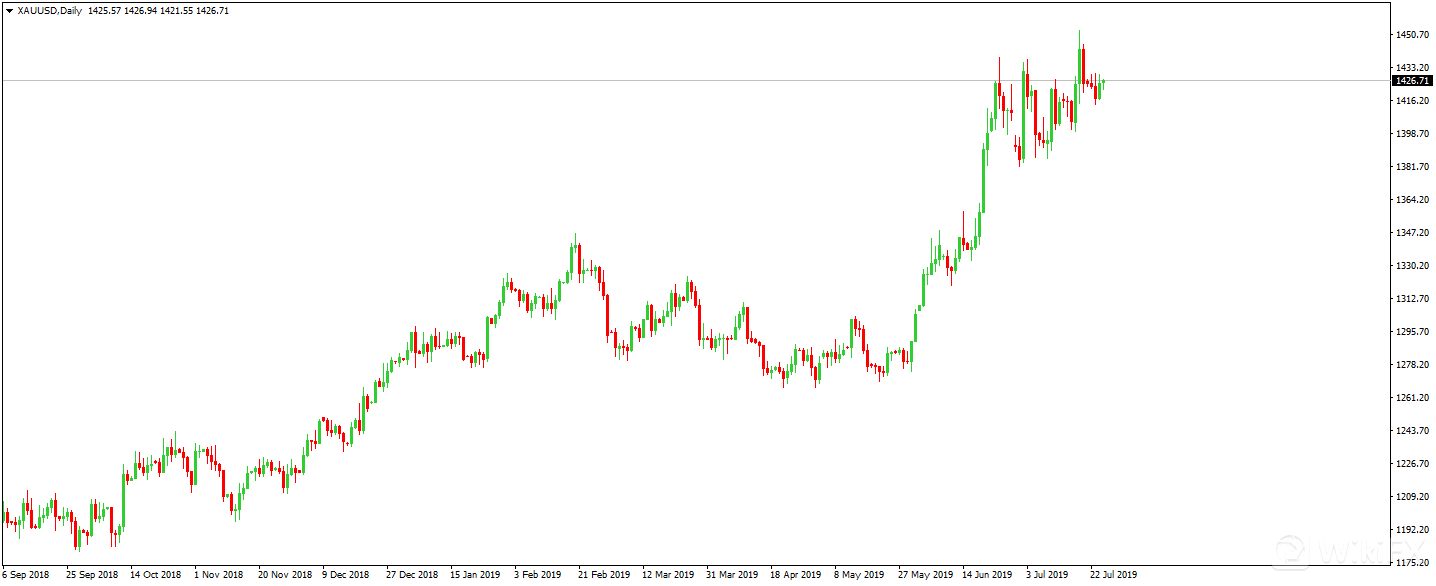The width and height of the screenshot is (1436, 586).
Task: Click the horizontal current price line
Action: (x=700, y=80)
